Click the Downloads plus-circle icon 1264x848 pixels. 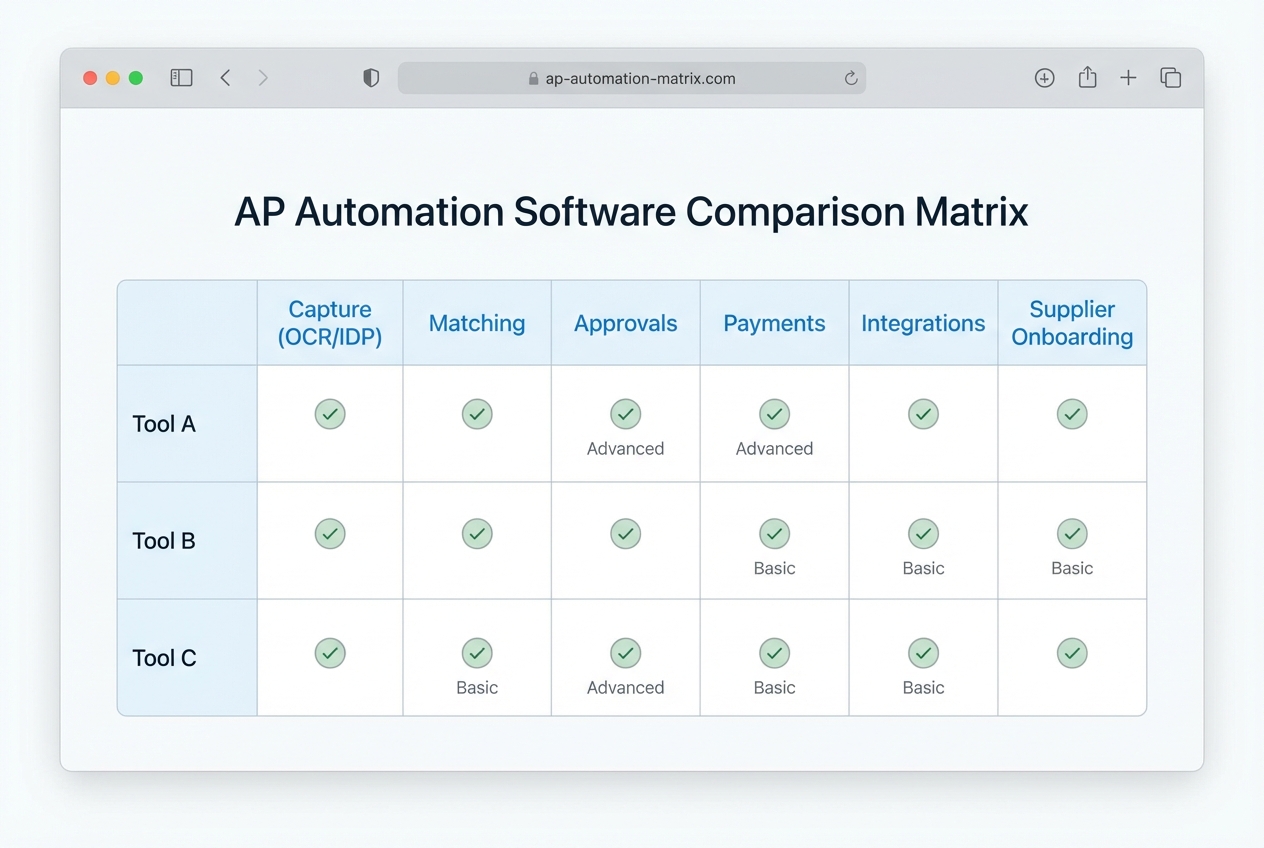tap(1044, 77)
